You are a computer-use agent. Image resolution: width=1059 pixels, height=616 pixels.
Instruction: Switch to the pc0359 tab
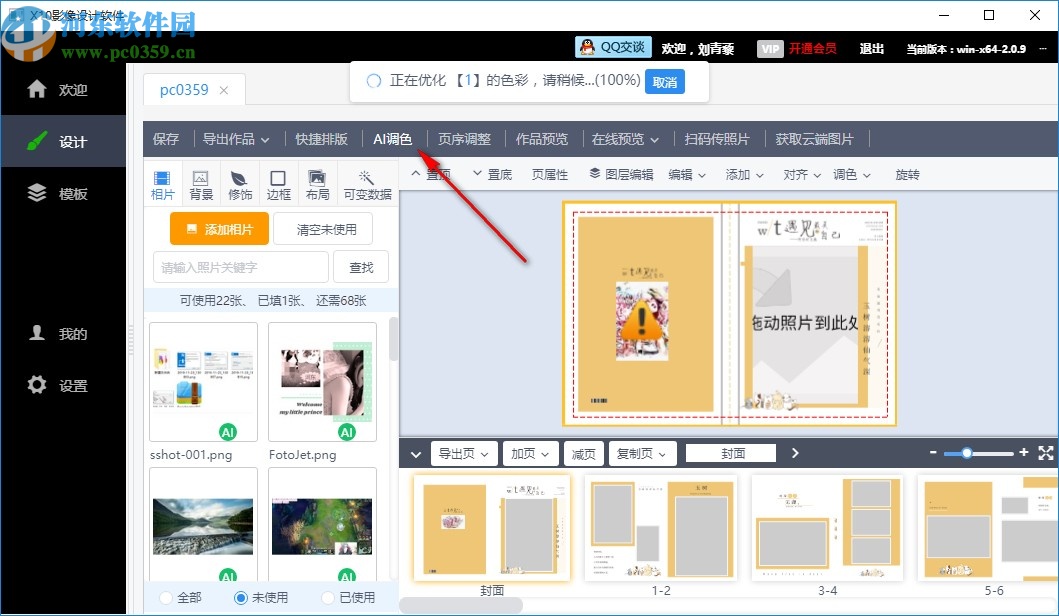tap(185, 89)
